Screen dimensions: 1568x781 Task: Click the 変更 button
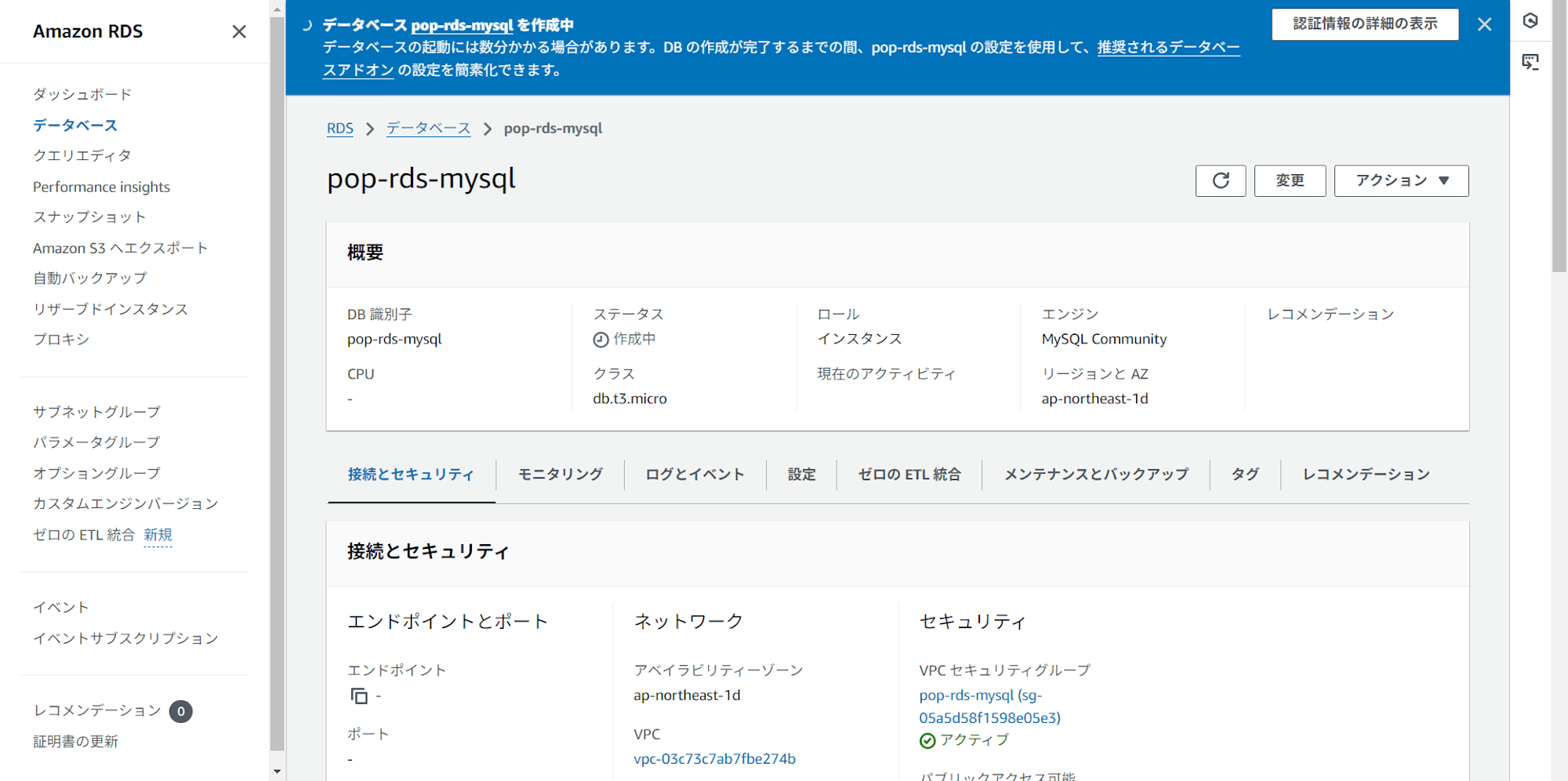(1290, 180)
